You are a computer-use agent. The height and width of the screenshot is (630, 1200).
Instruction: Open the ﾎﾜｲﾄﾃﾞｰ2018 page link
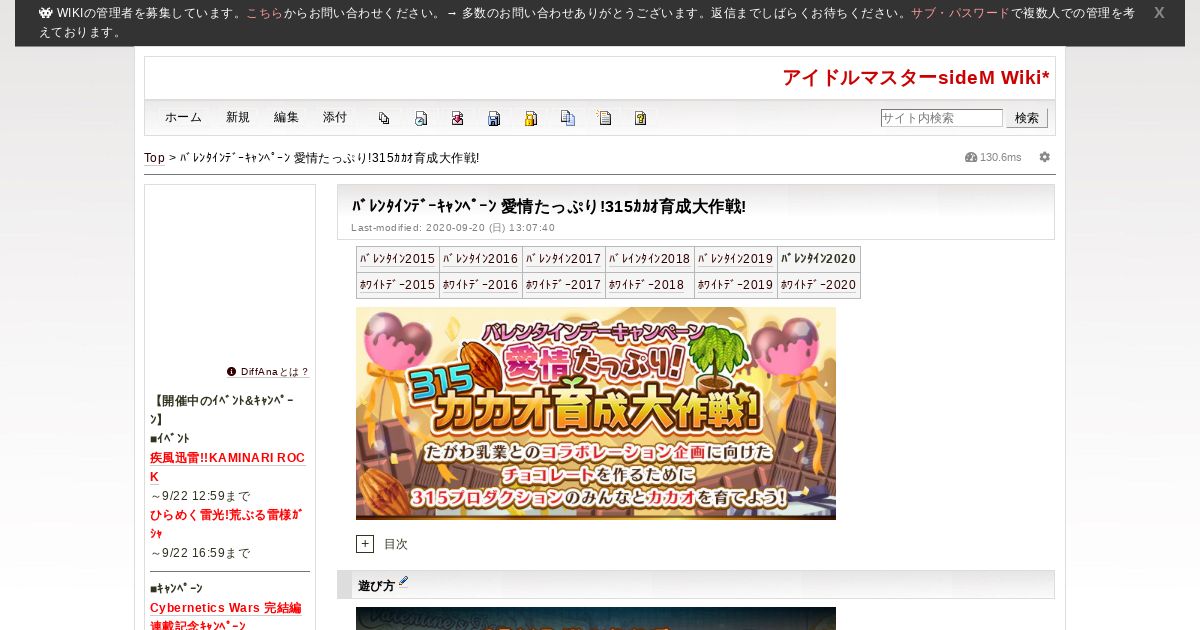647,285
